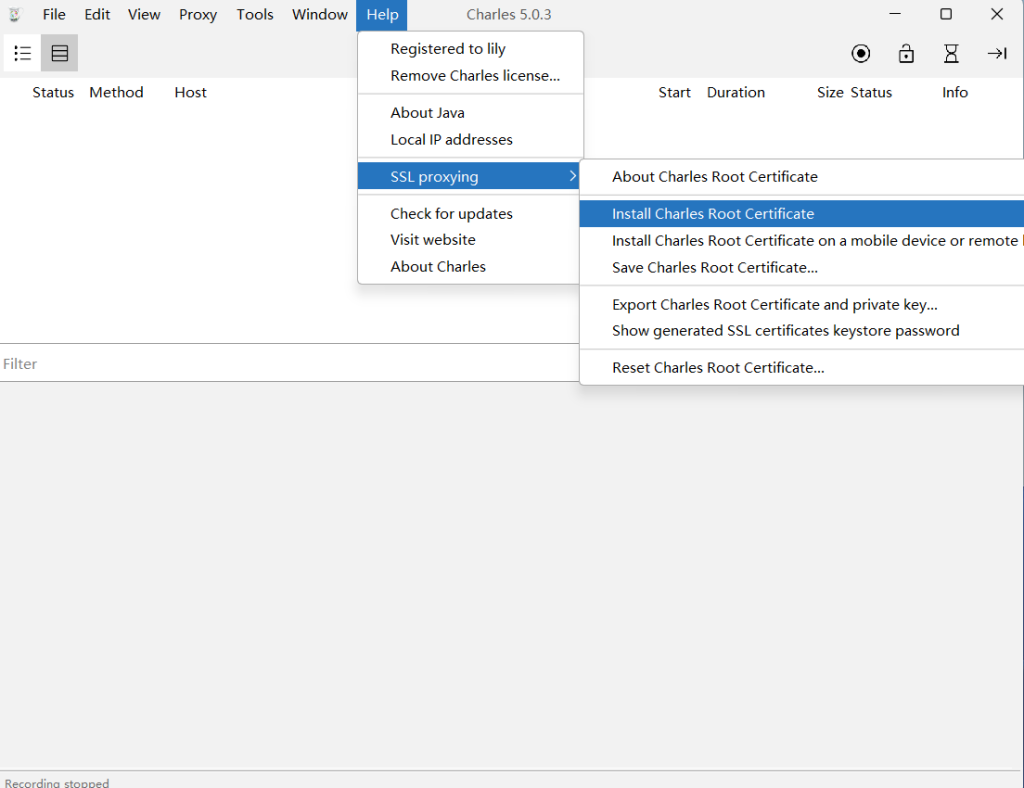Toggle the SSL proxying padlock icon

(906, 54)
